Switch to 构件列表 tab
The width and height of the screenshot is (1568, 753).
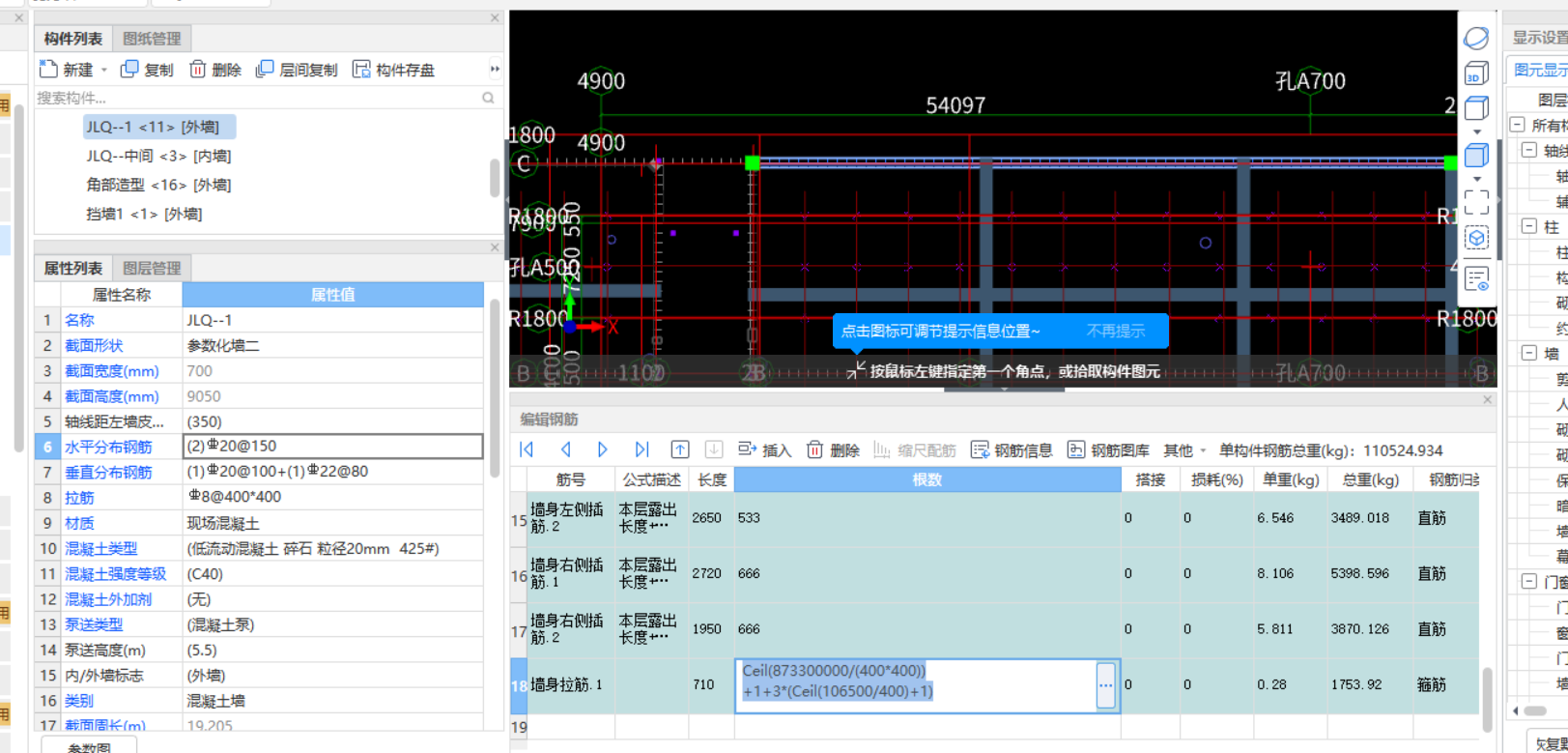(x=73, y=39)
